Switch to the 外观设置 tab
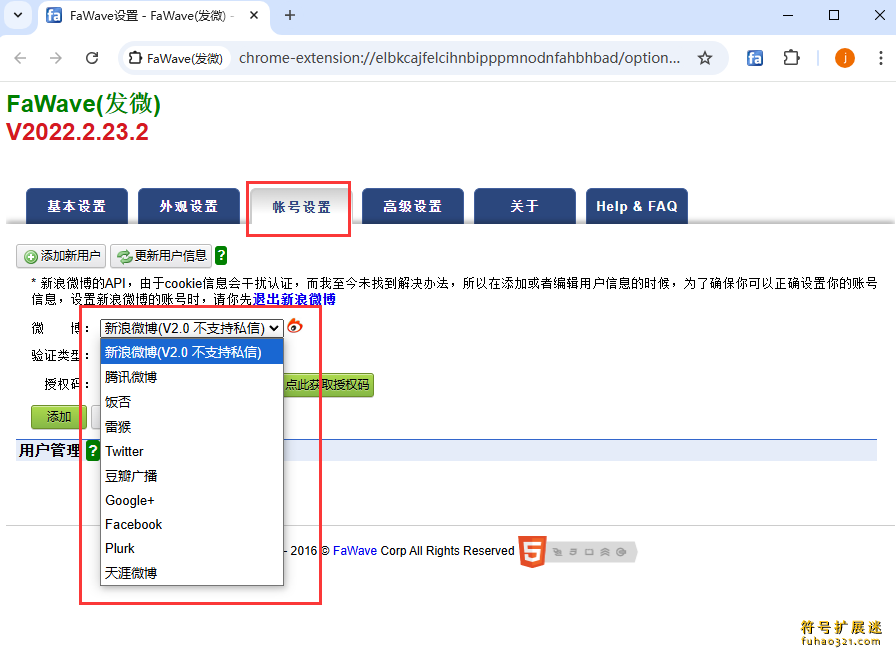 tap(189, 206)
